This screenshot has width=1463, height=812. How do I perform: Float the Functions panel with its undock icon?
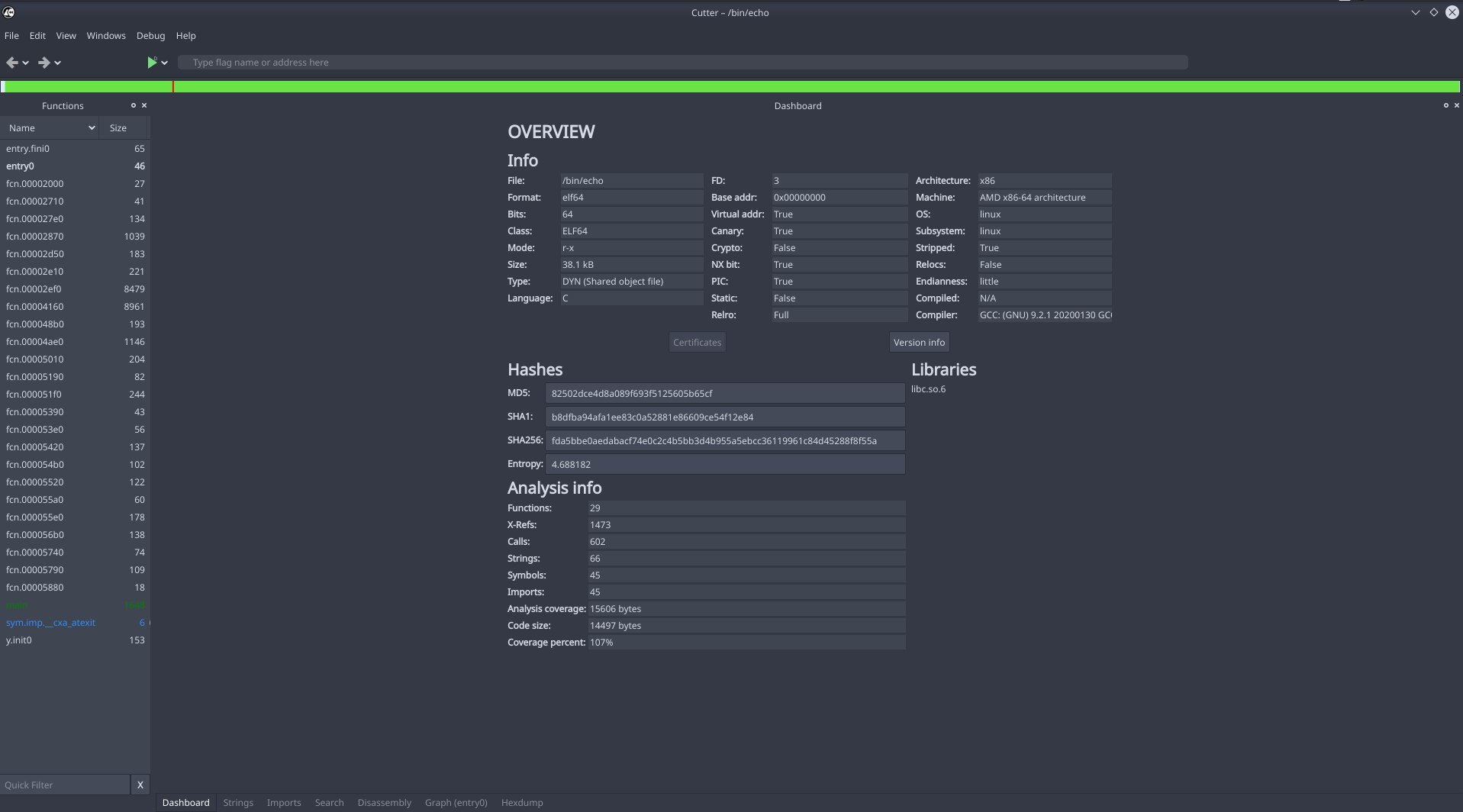coord(133,105)
